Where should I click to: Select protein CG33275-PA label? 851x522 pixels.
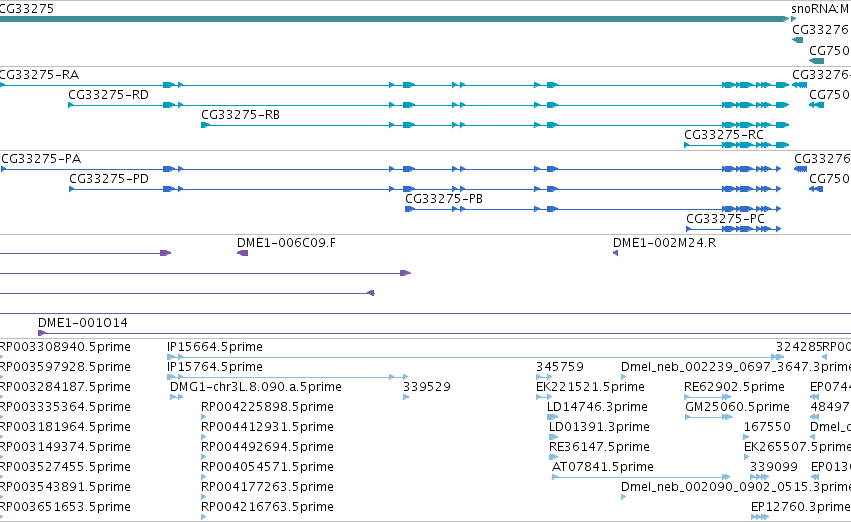41,158
